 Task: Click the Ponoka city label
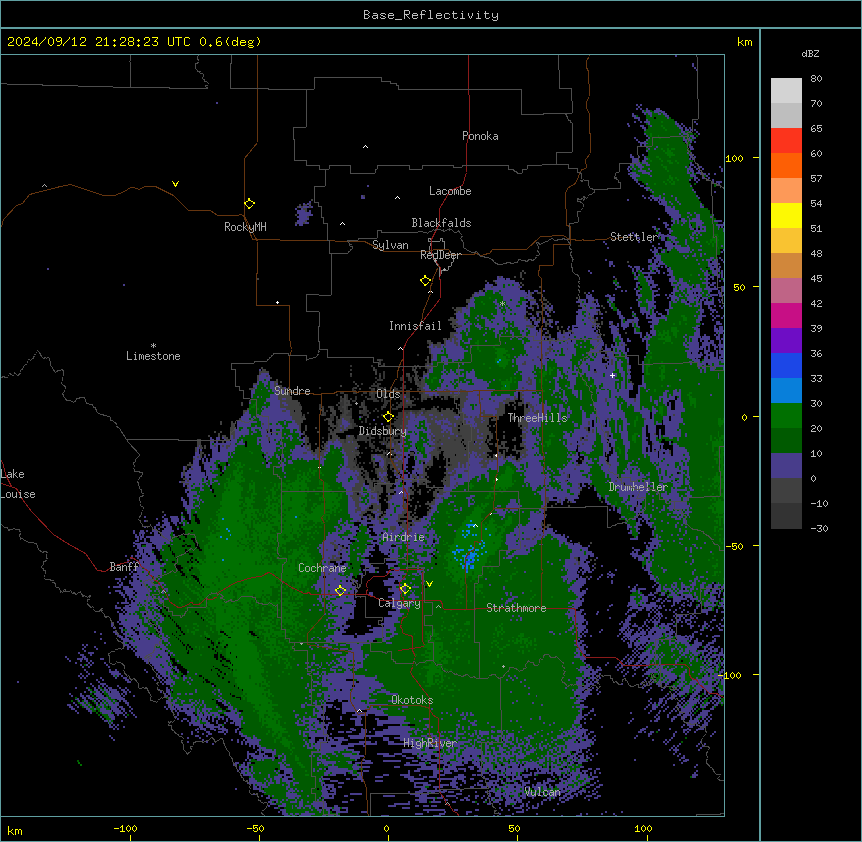[480, 136]
